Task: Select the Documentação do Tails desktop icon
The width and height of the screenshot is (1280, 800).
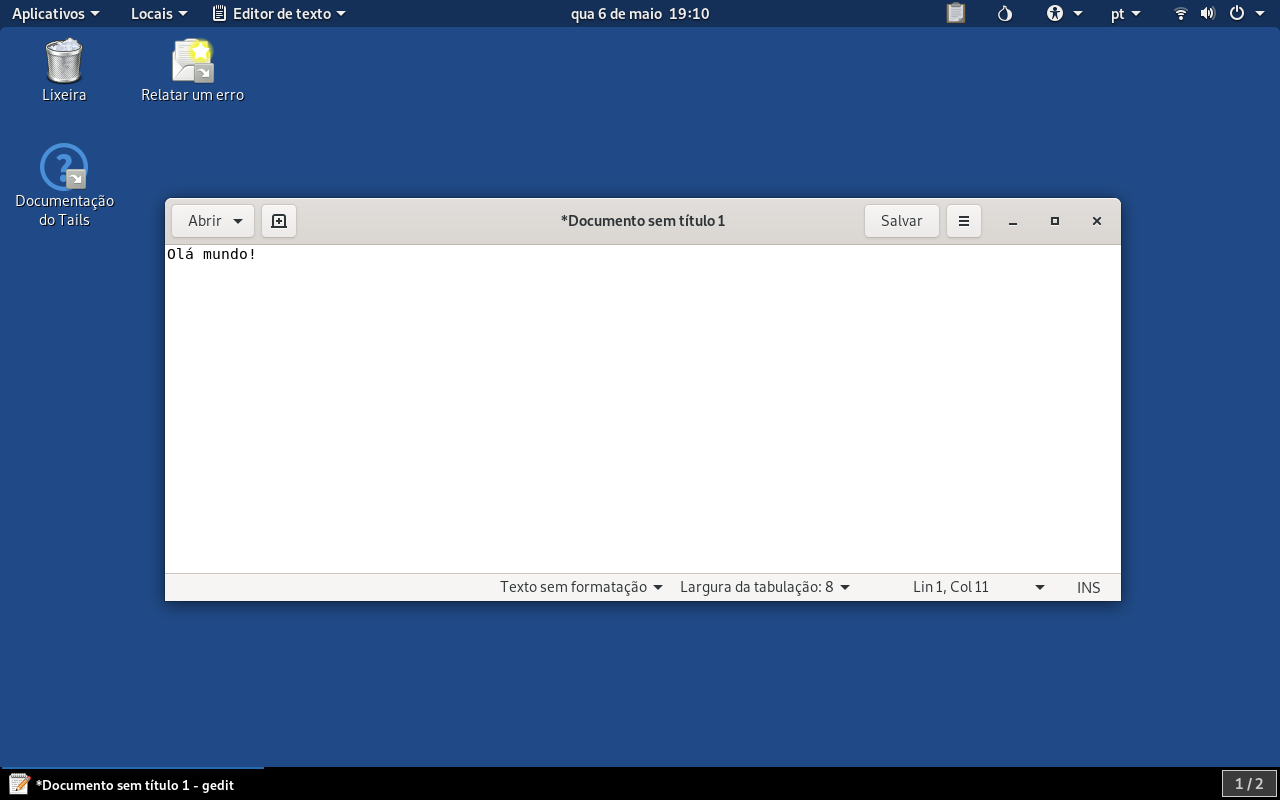Action: pyautogui.click(x=64, y=185)
